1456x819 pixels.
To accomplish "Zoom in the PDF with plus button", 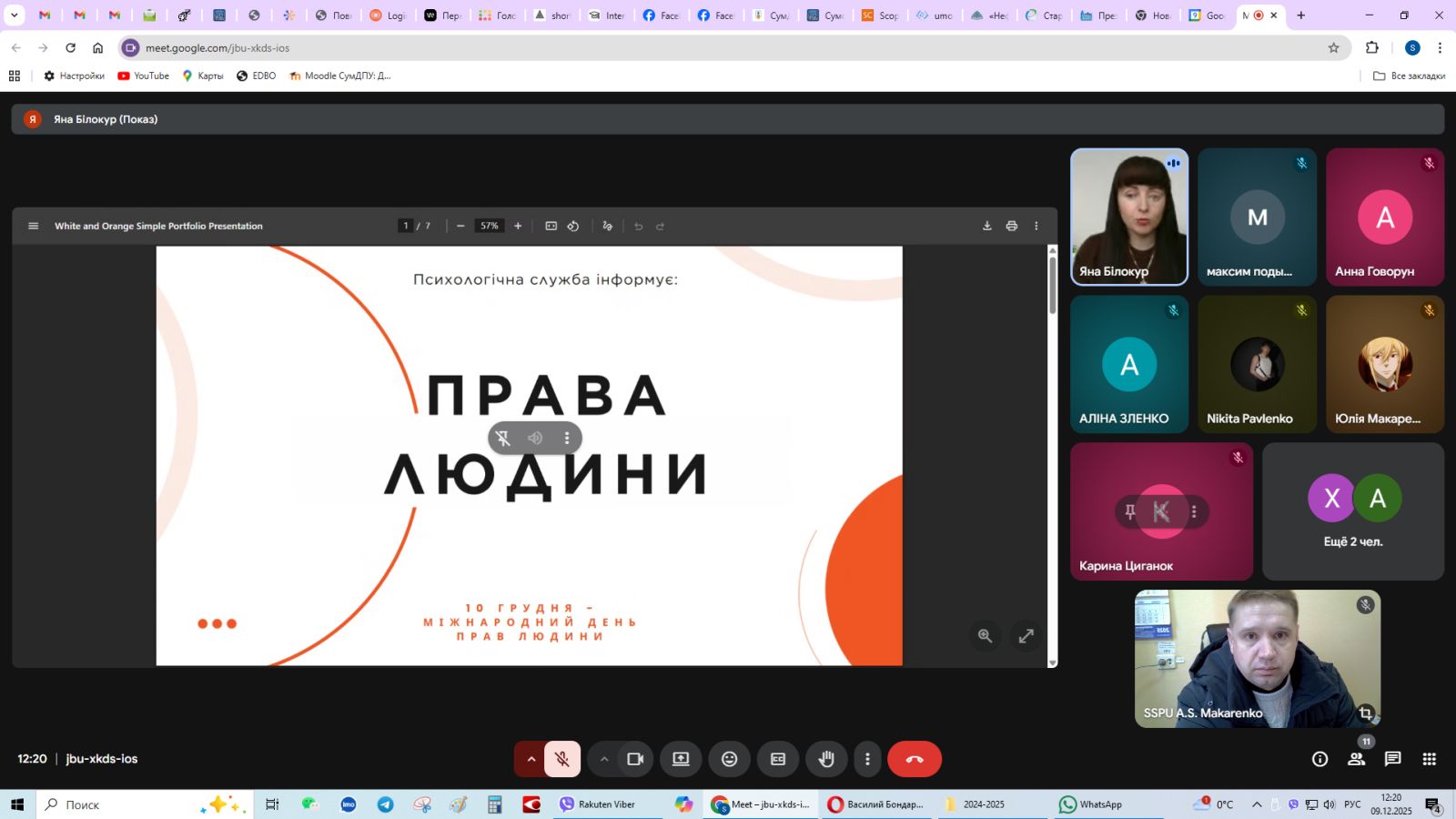I will point(518,226).
